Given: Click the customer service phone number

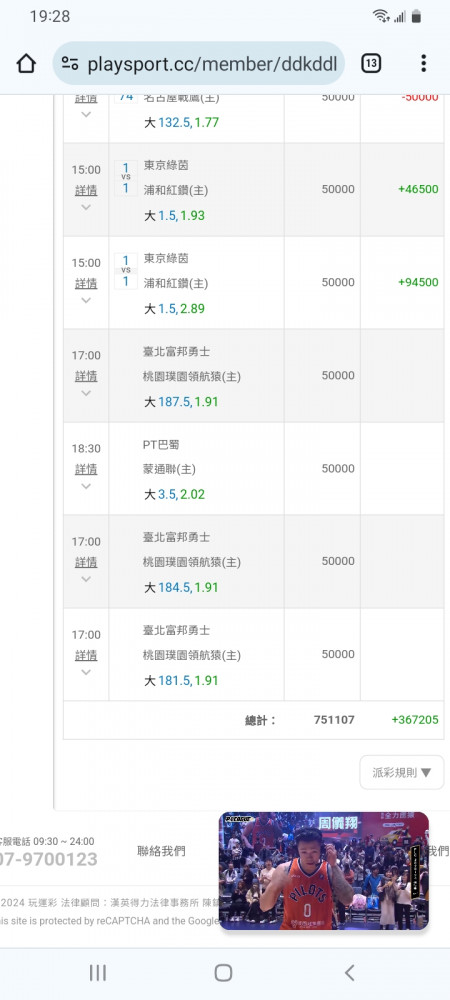Looking at the screenshot, I should click(x=48, y=859).
